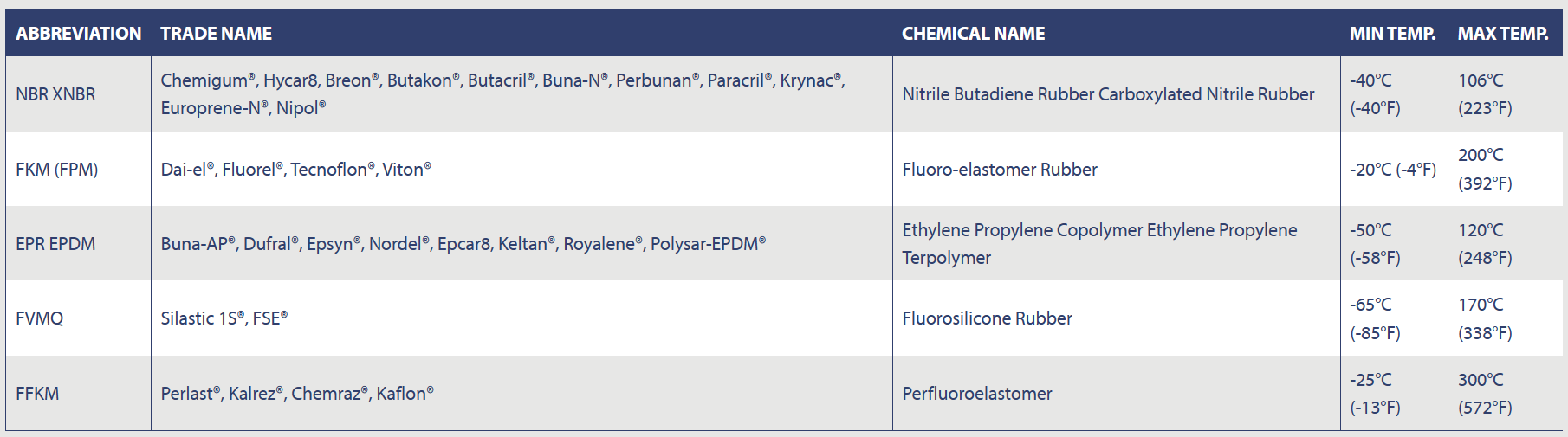Click the Buna-AP, Dufral, Epsyn trade names cell

pos(463,244)
